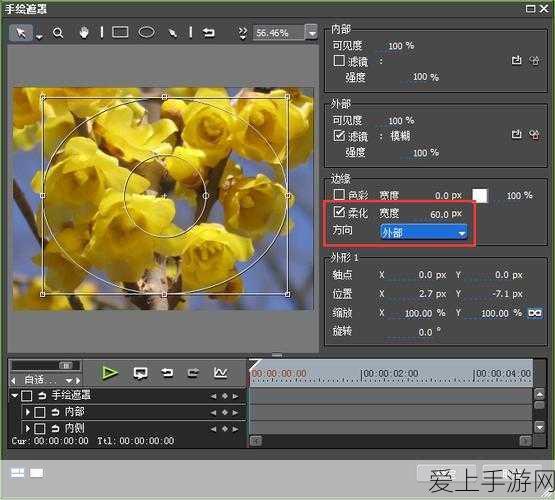Toggle the graph curve view icon
The width and height of the screenshot is (555, 500).
point(221,373)
